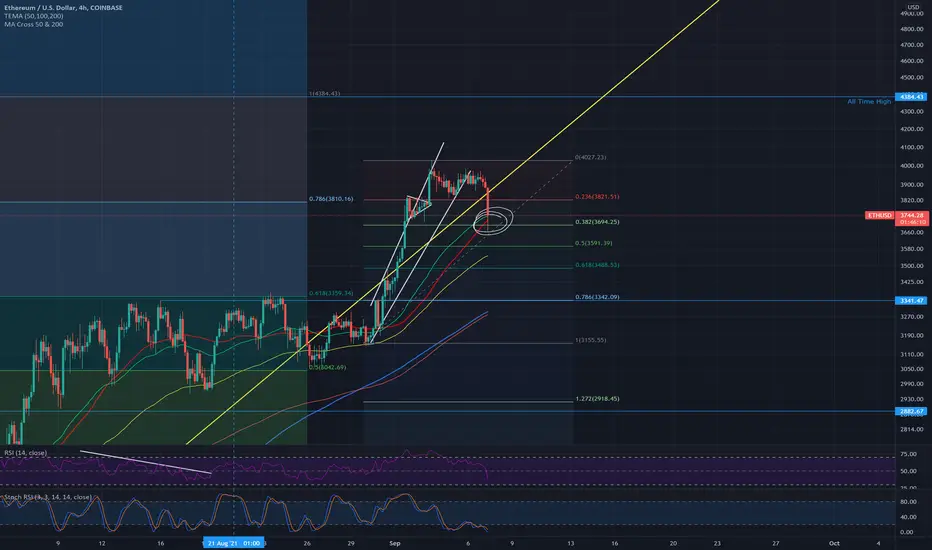Click the 3270.00 price scale value
This screenshot has width=932, height=550.
pos(911,318)
